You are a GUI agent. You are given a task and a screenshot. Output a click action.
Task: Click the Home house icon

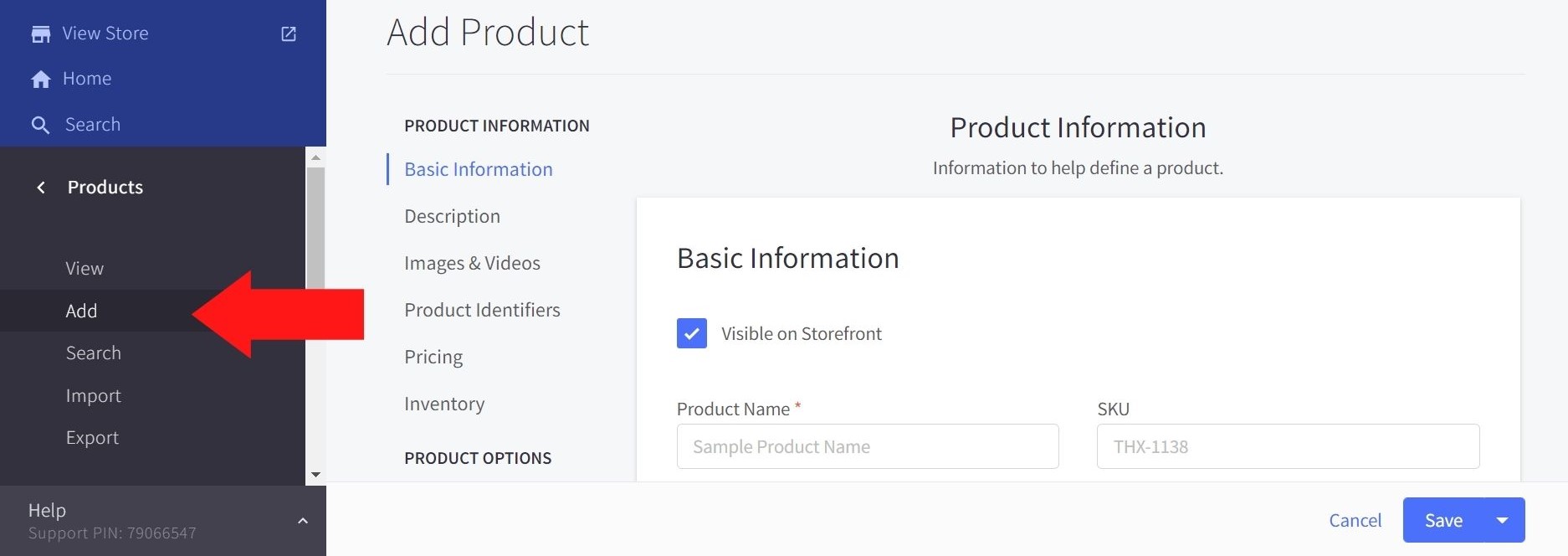[40, 79]
